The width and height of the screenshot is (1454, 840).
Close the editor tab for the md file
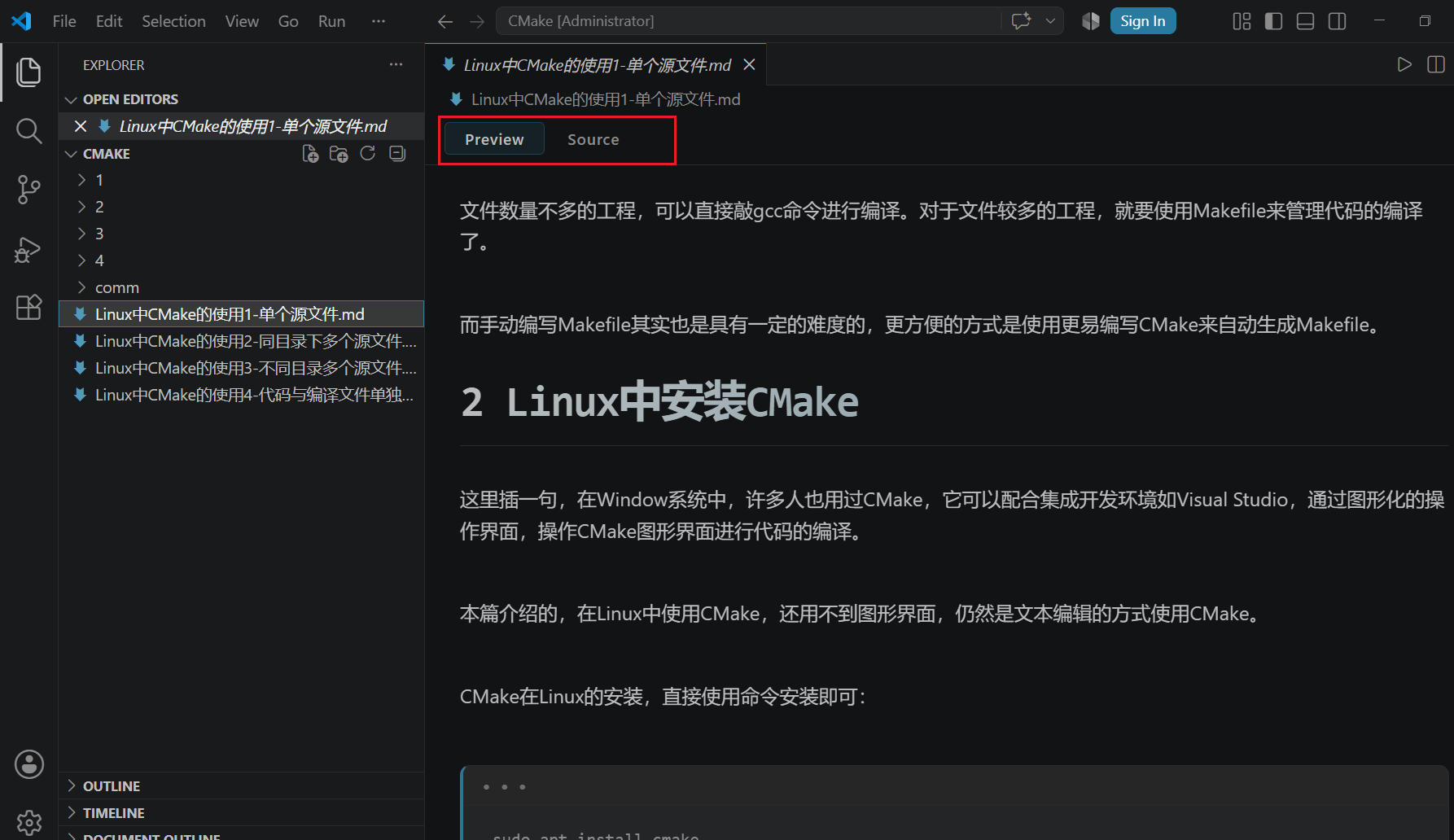[x=749, y=64]
